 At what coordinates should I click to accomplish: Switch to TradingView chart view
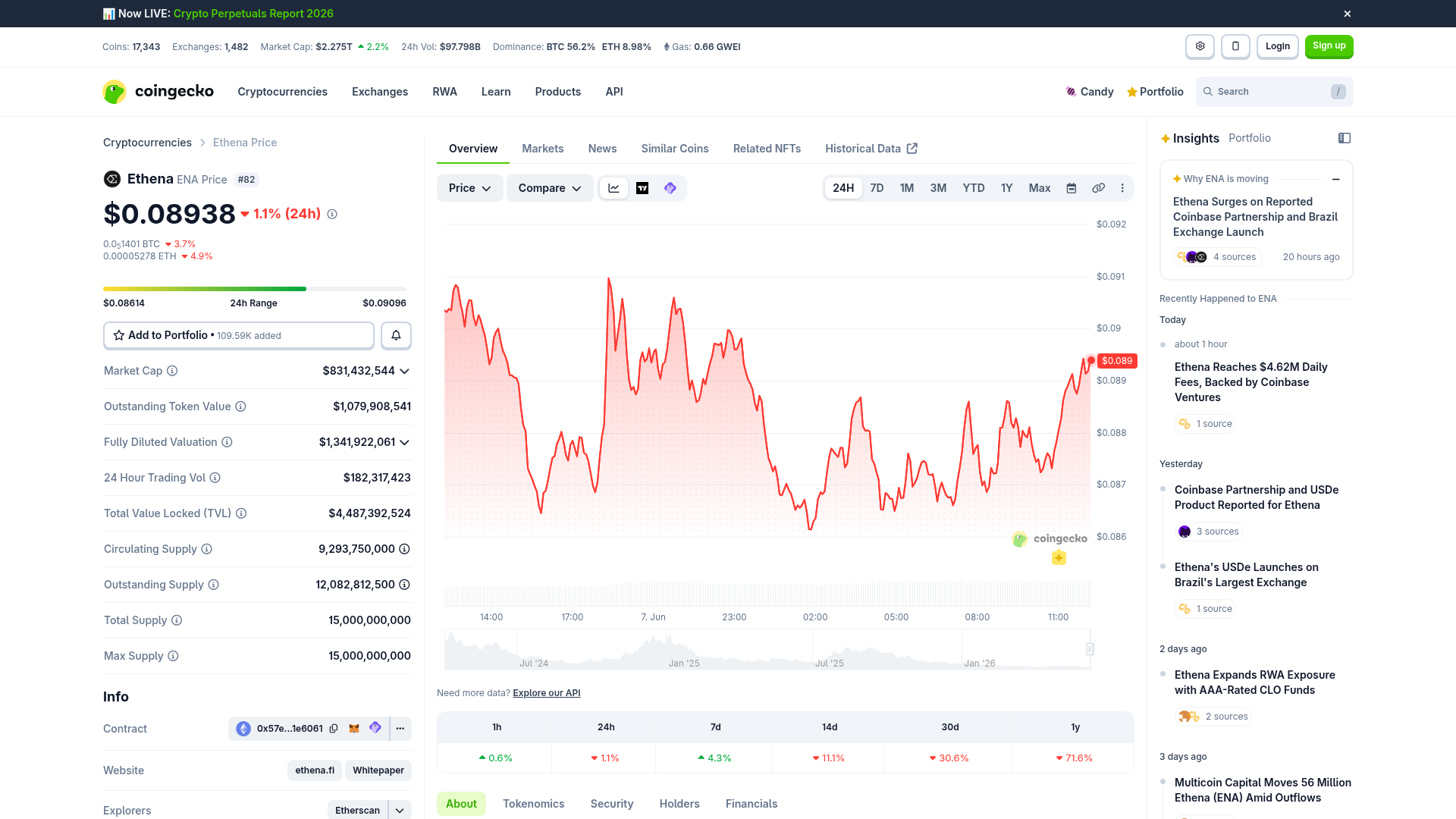pyautogui.click(x=642, y=188)
